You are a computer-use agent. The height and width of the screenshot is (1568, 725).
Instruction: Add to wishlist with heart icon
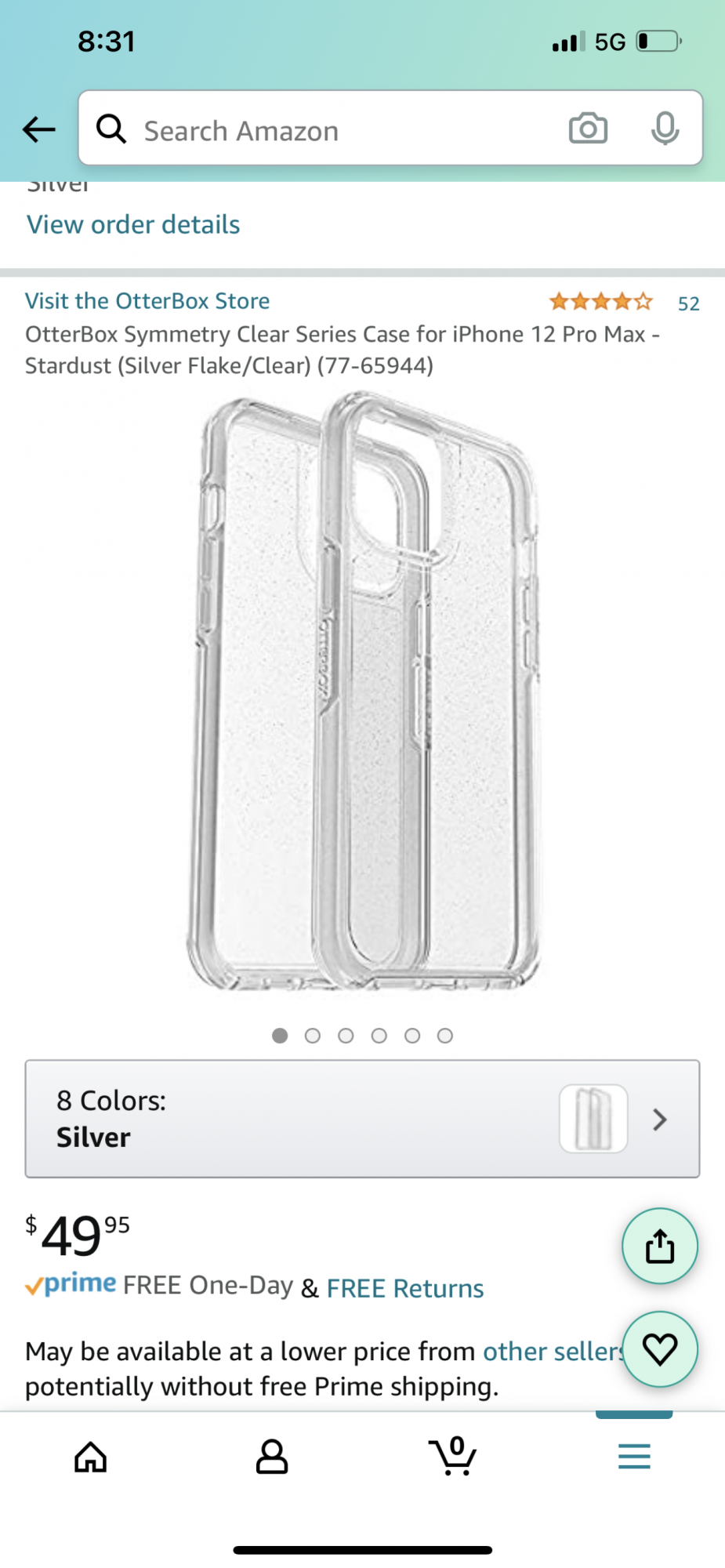coord(660,1349)
